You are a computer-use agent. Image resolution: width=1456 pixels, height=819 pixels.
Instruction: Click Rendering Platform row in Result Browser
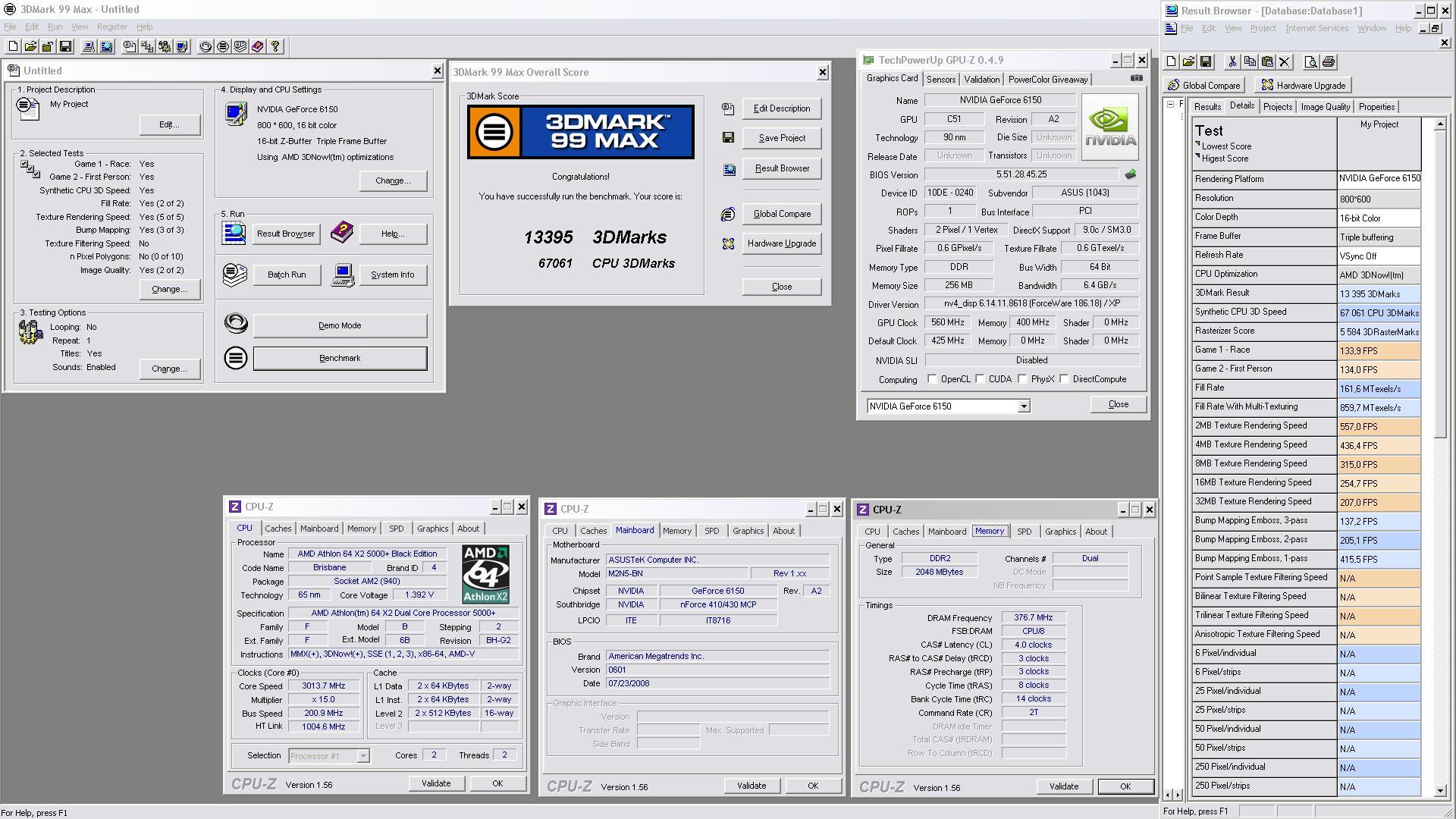click(1306, 180)
